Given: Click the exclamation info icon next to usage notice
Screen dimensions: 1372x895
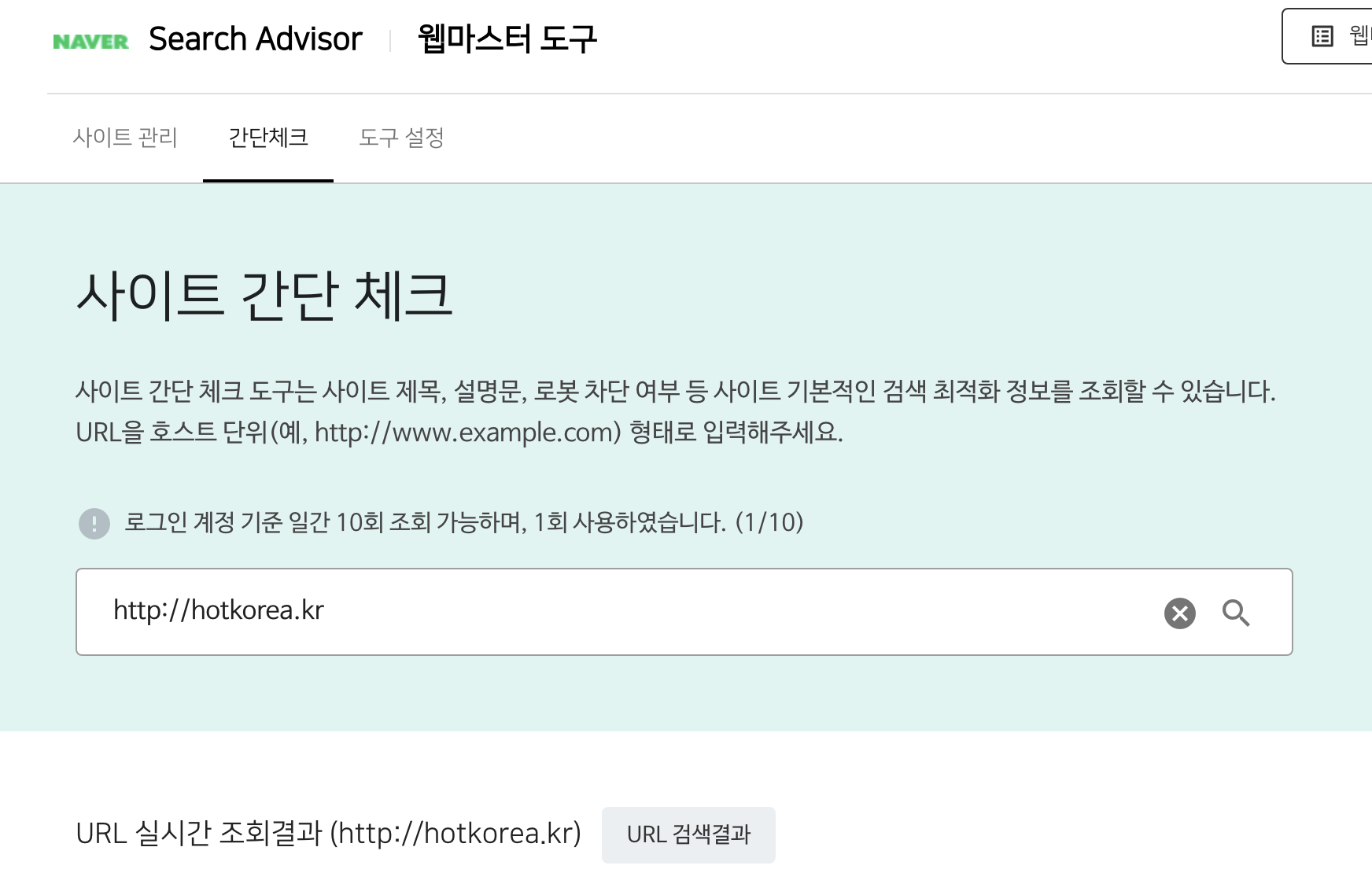Looking at the screenshot, I should tap(94, 523).
